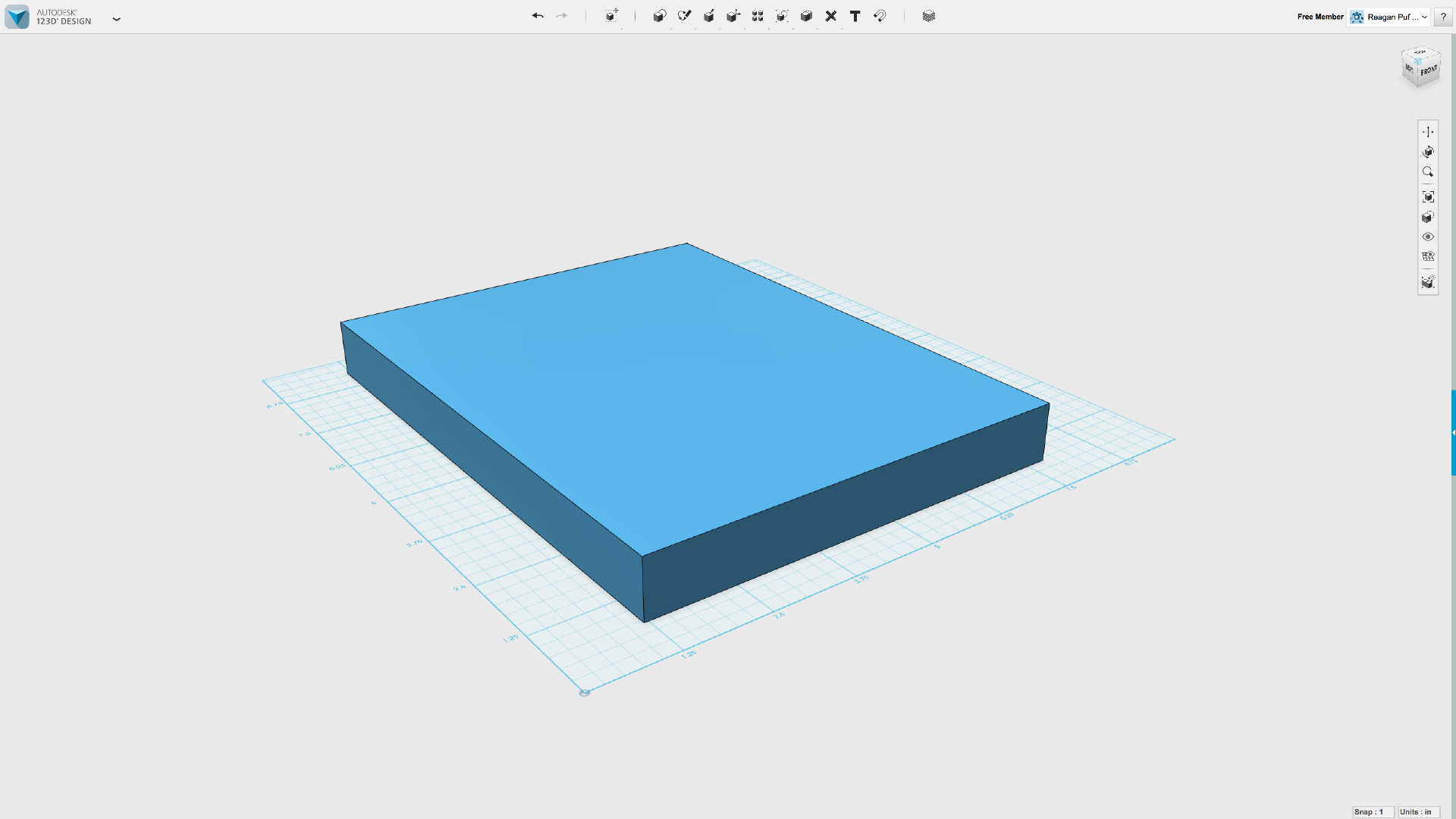This screenshot has width=1456, height=819.
Task: Change the Snap value setting
Action: point(1373,811)
